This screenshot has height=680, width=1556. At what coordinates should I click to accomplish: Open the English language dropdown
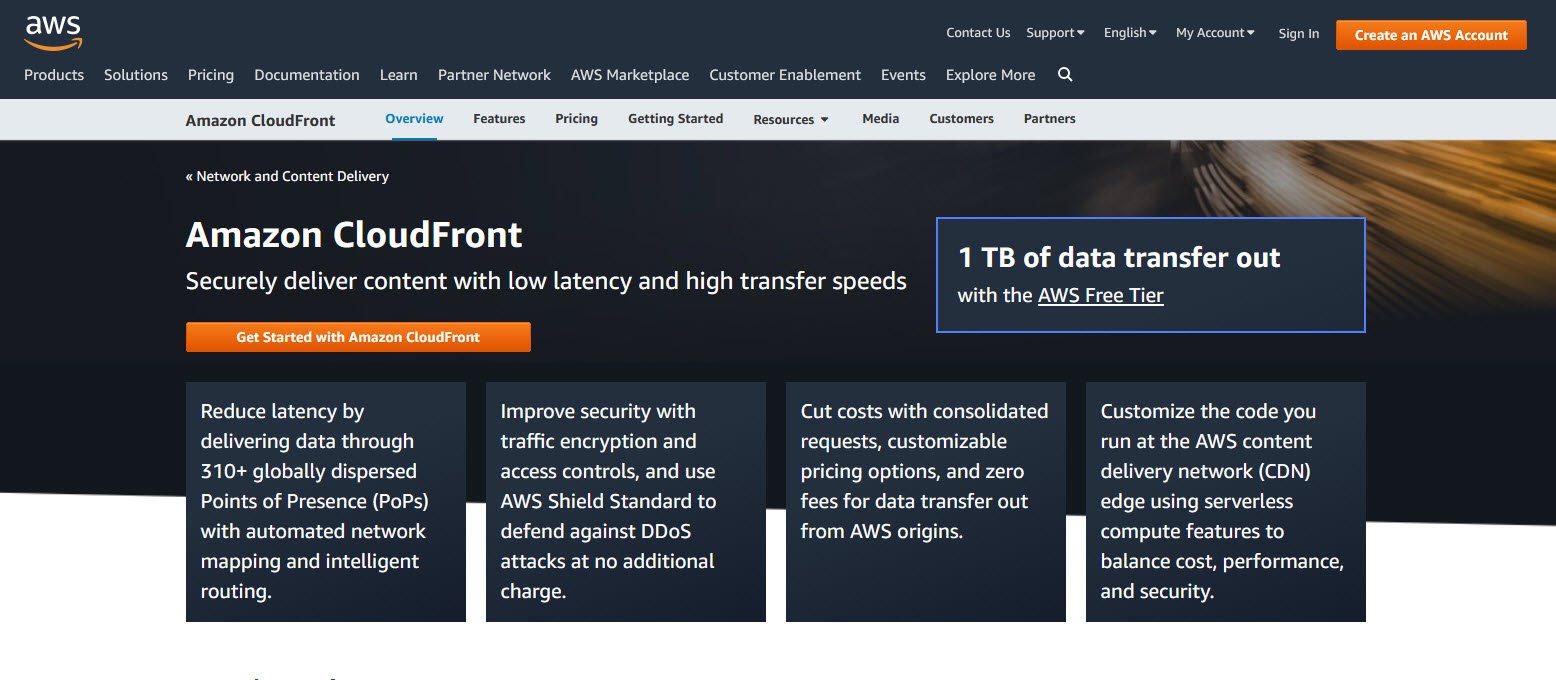[1130, 33]
